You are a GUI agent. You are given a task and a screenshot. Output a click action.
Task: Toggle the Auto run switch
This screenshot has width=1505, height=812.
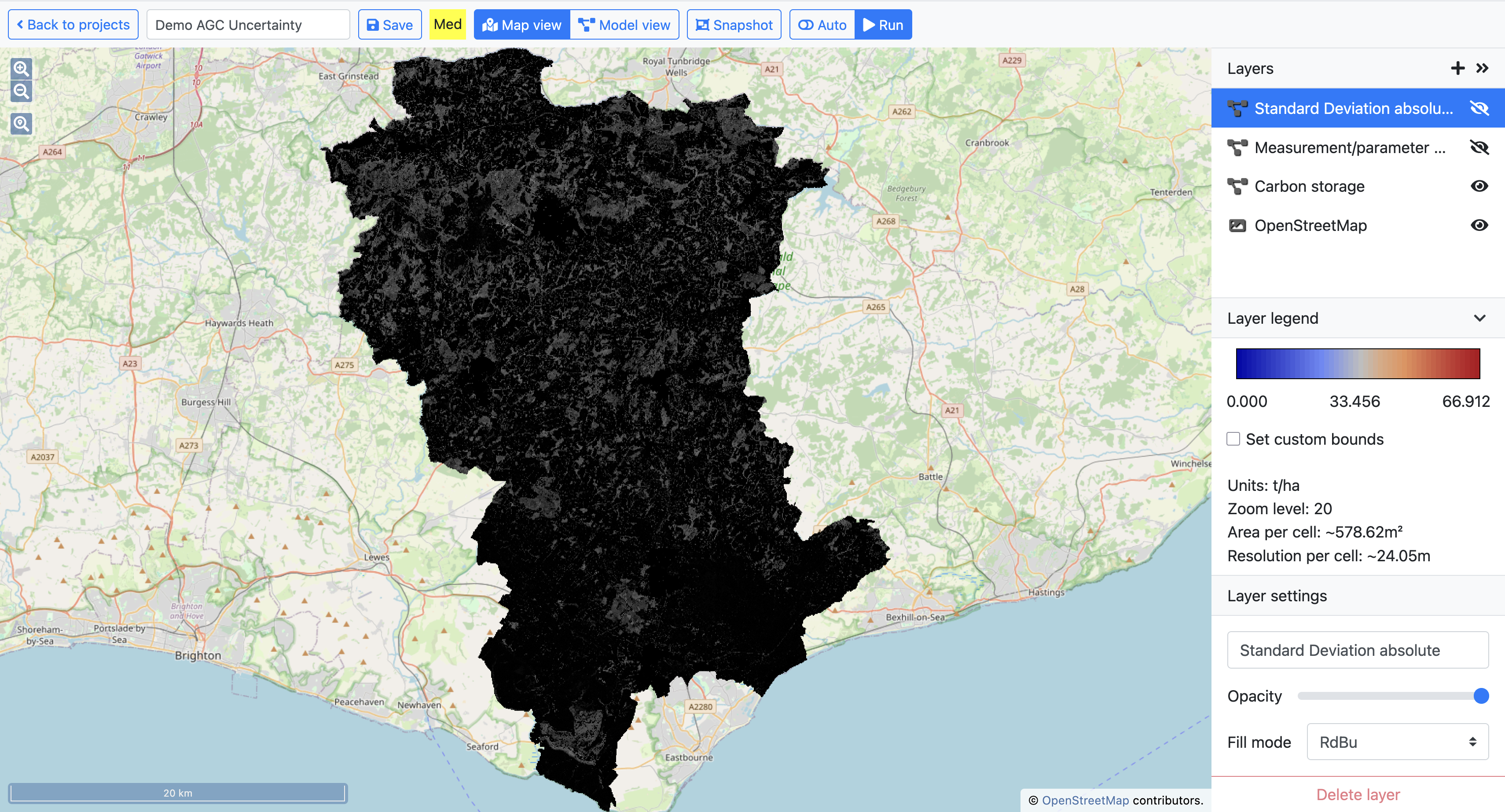pyautogui.click(x=822, y=25)
